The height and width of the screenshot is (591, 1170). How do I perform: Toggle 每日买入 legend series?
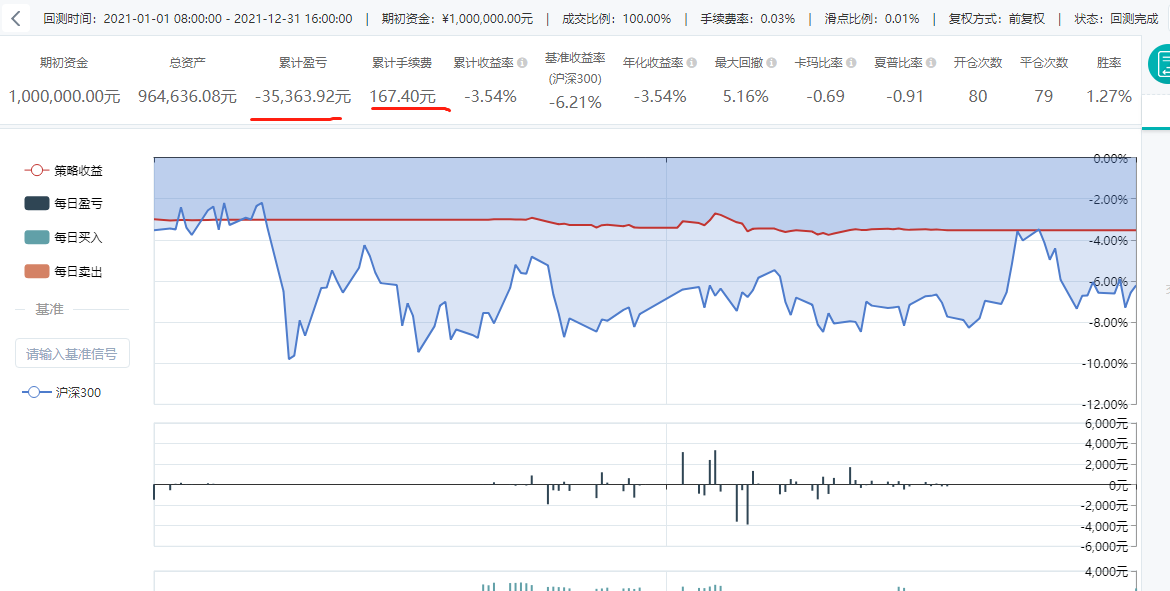click(64, 238)
